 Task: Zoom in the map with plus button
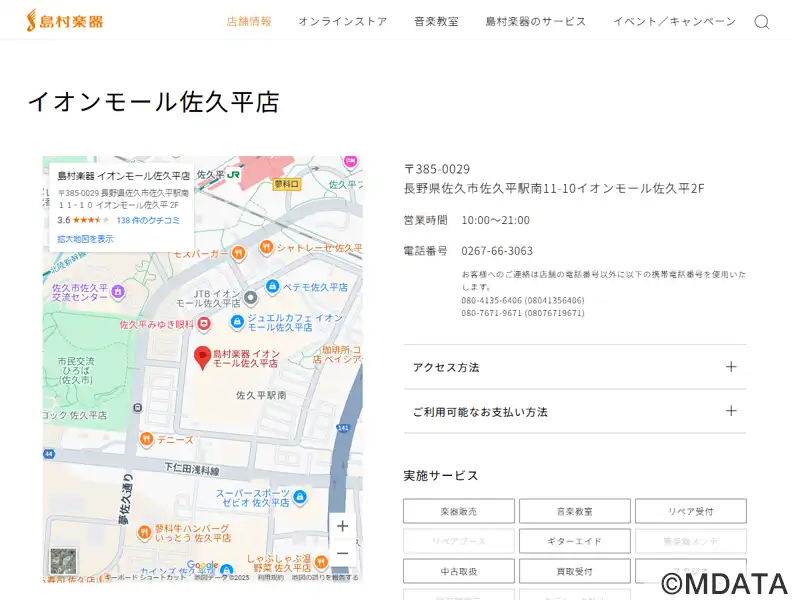pyautogui.click(x=342, y=526)
